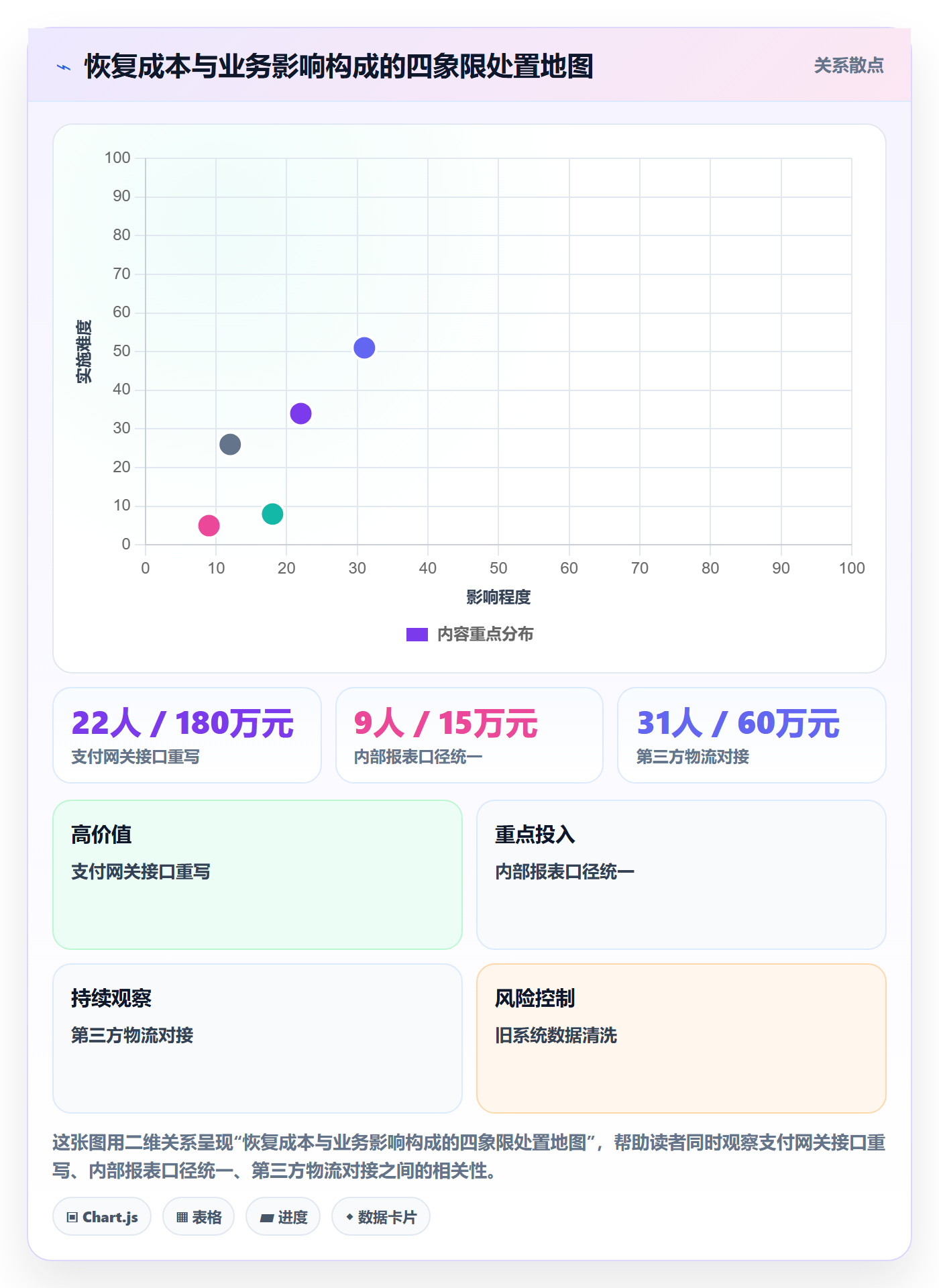Click 第三方物流对接 label under the 31人 card

pyautogui.click(x=692, y=757)
